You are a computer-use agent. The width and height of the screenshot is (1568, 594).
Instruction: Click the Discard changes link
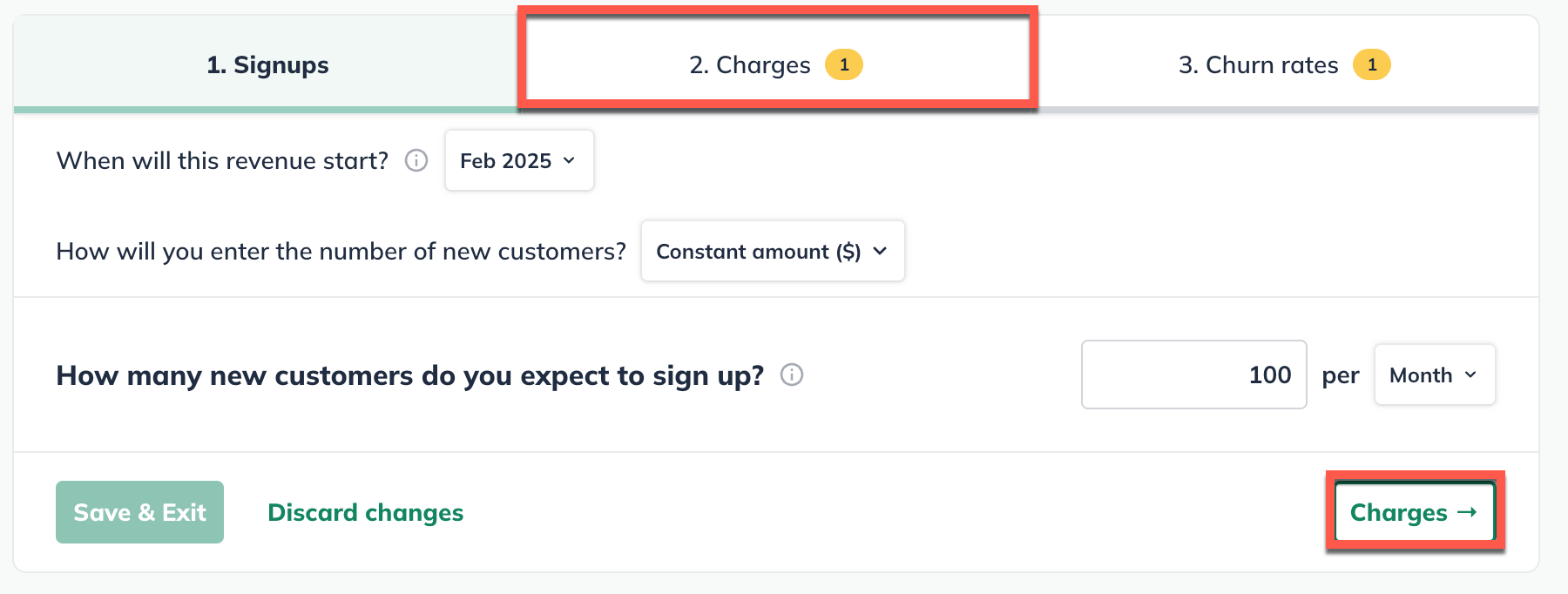(x=365, y=512)
